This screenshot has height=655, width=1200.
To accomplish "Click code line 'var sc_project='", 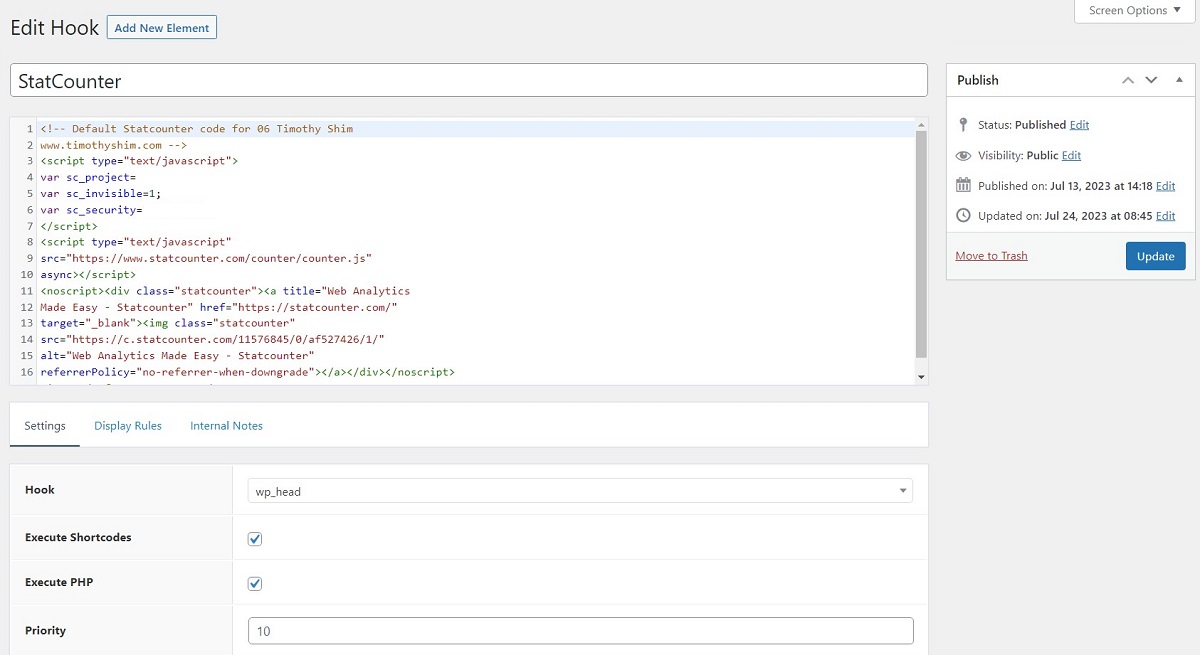I will point(88,177).
